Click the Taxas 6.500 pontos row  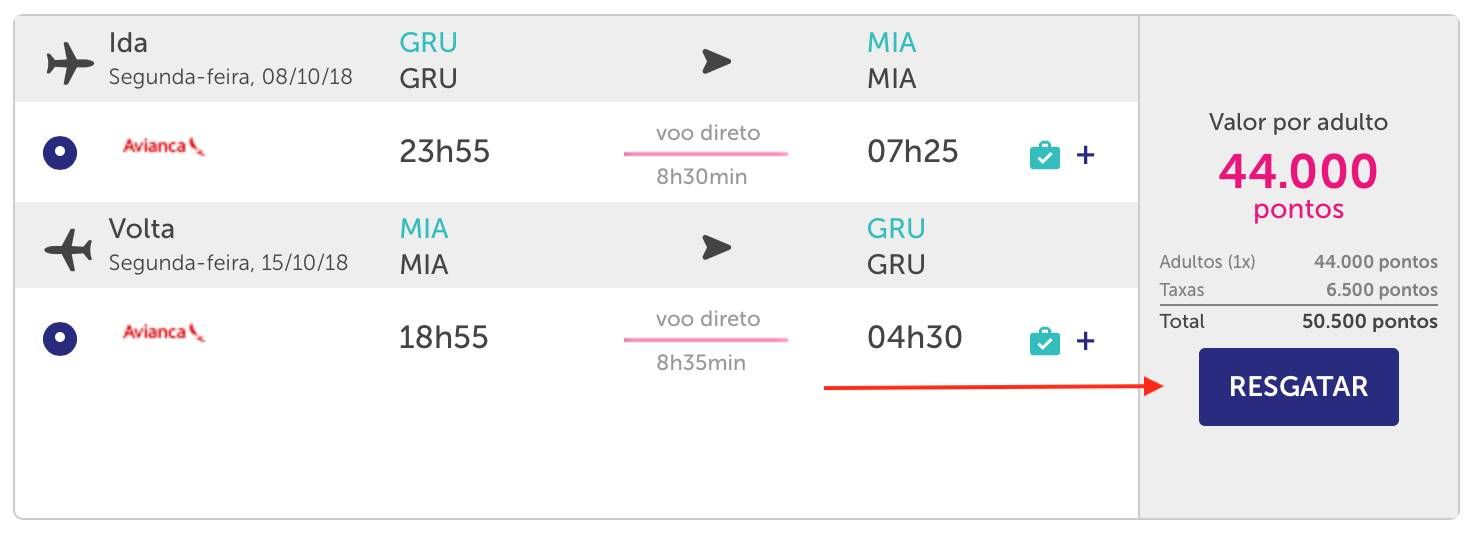pyautogui.click(x=1298, y=290)
